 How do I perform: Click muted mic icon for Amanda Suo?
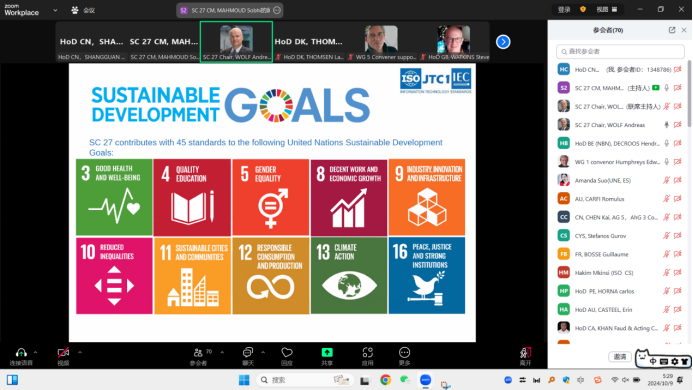[666, 180]
